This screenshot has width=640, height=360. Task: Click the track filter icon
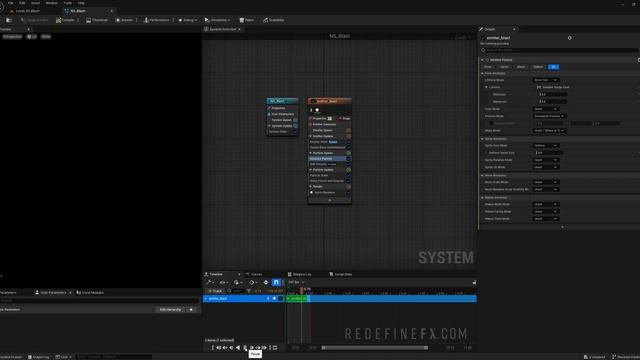tap(249, 291)
